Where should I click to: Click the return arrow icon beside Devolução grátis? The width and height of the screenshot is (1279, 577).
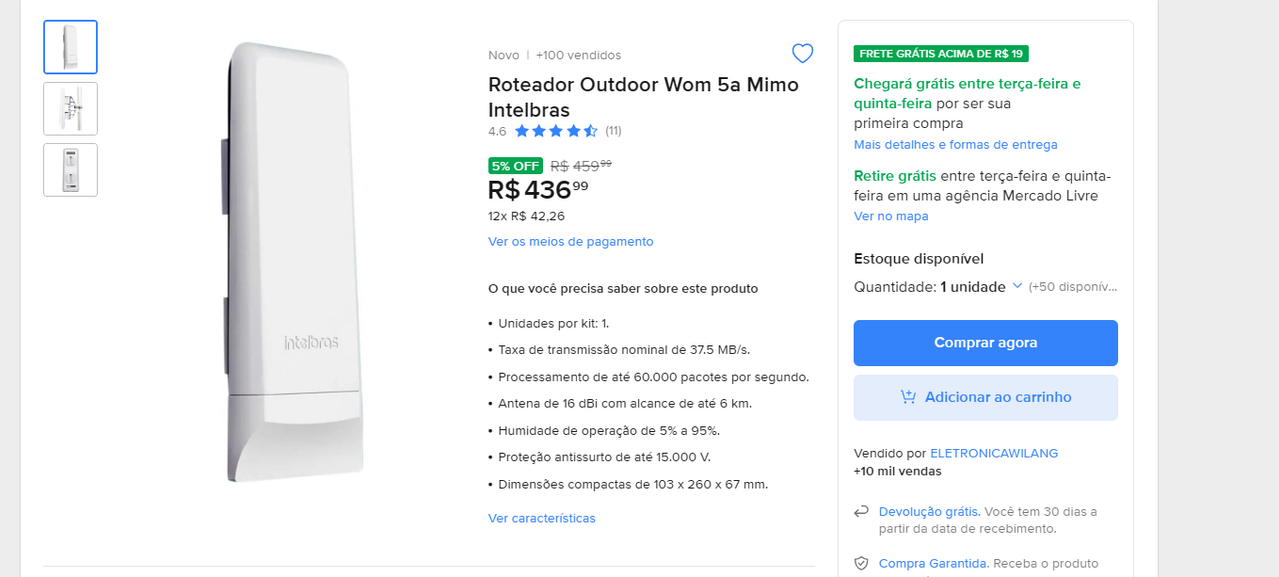(861, 511)
